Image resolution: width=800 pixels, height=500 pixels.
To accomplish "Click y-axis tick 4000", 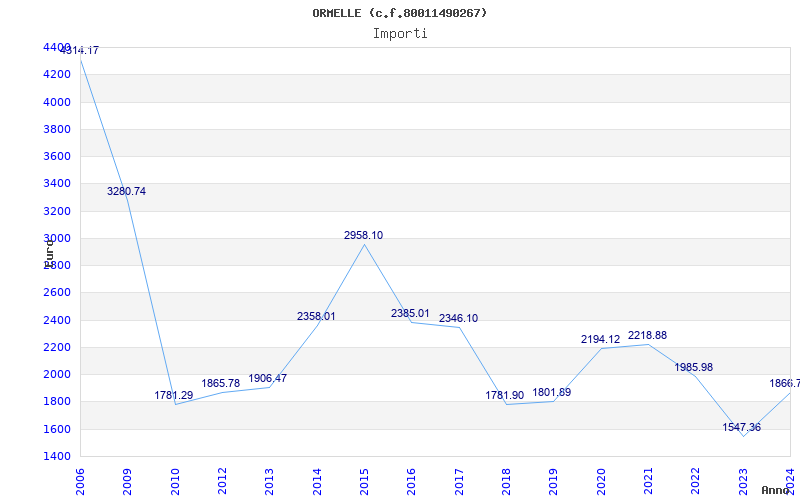I will (x=57, y=102).
